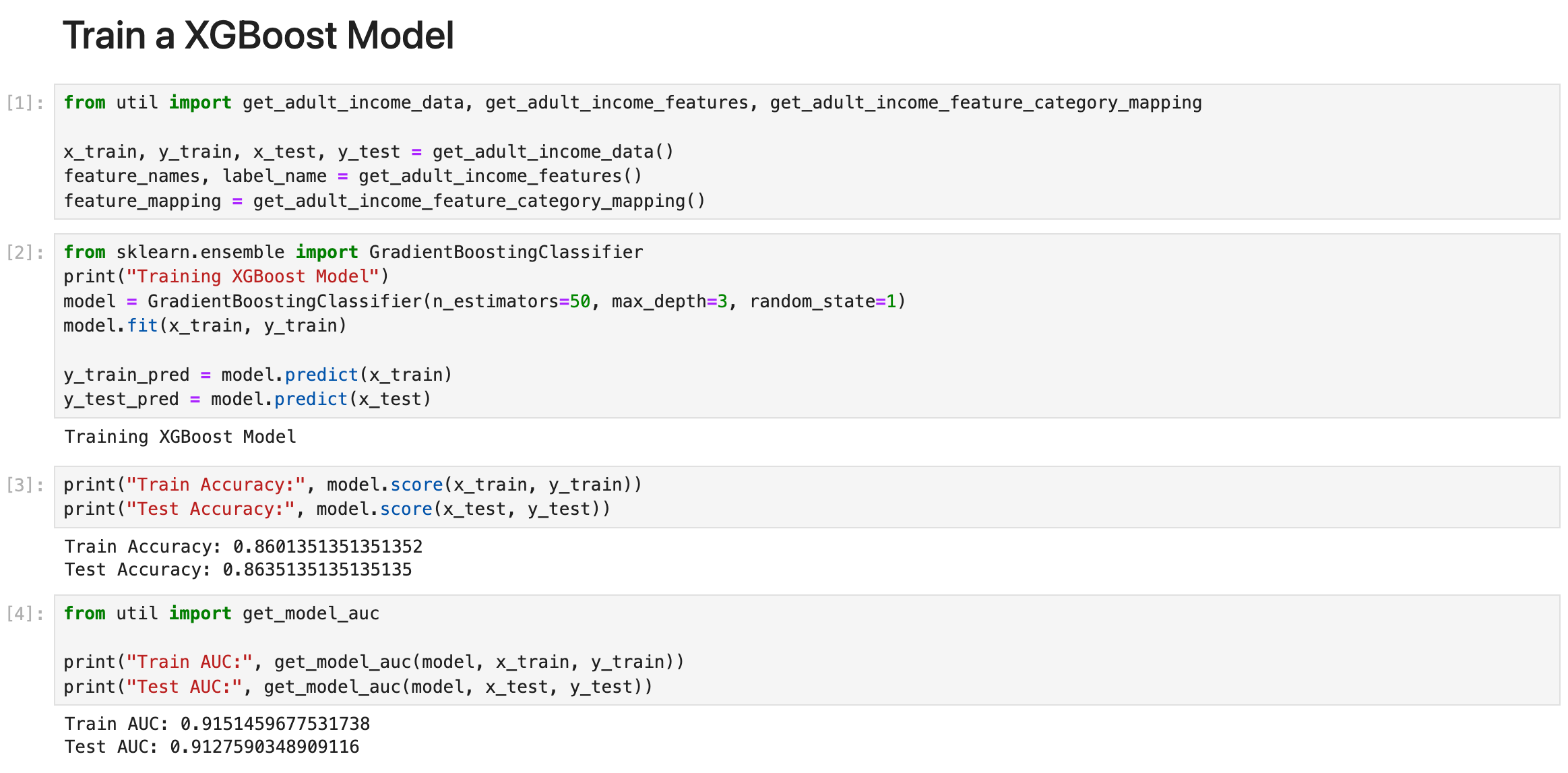Viewport: 1568px width, 773px height.
Task: Click the "from util import get_model_auc" line
Action: pos(221,613)
